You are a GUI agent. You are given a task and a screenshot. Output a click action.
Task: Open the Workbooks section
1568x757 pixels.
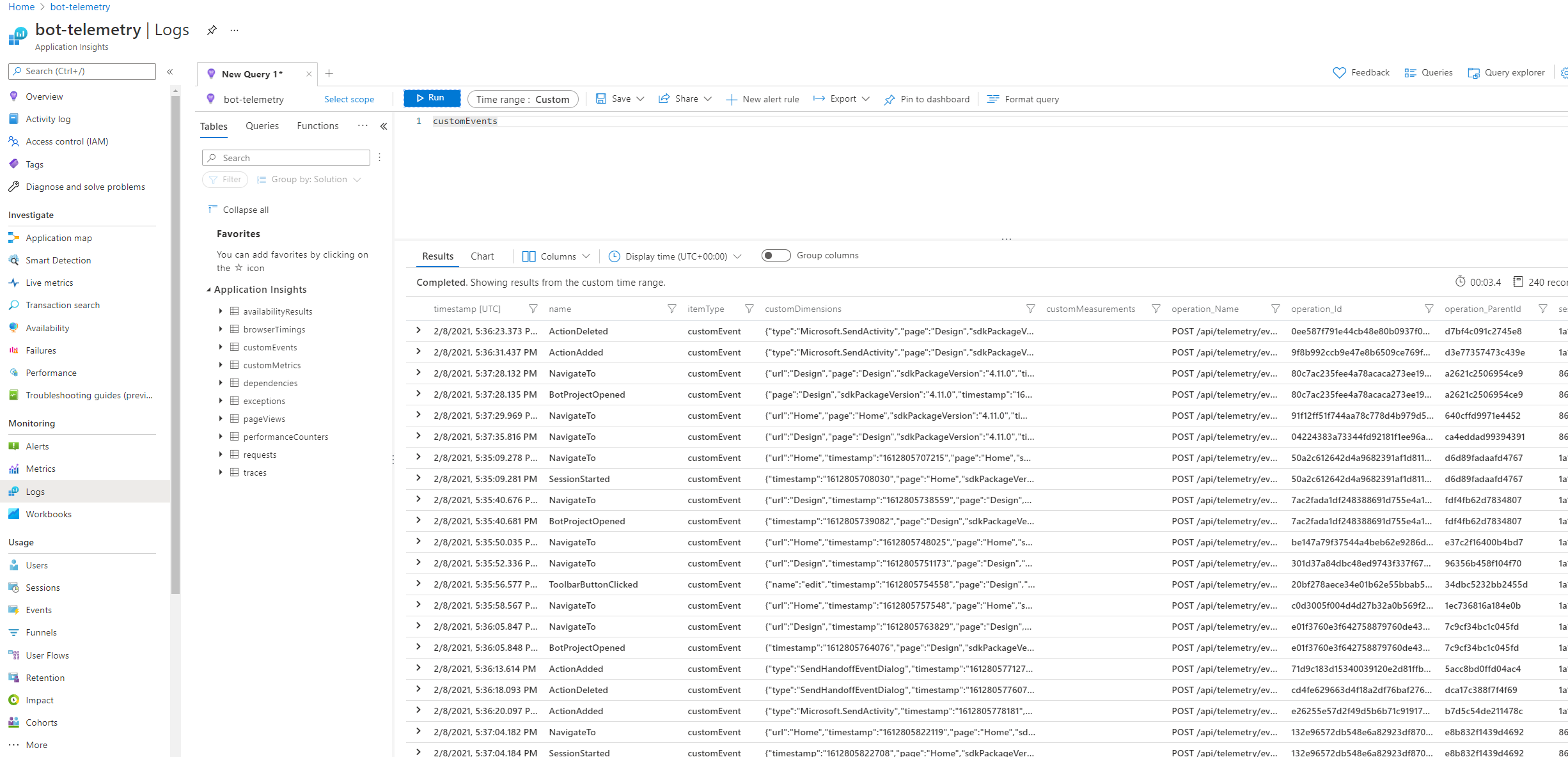tap(49, 513)
